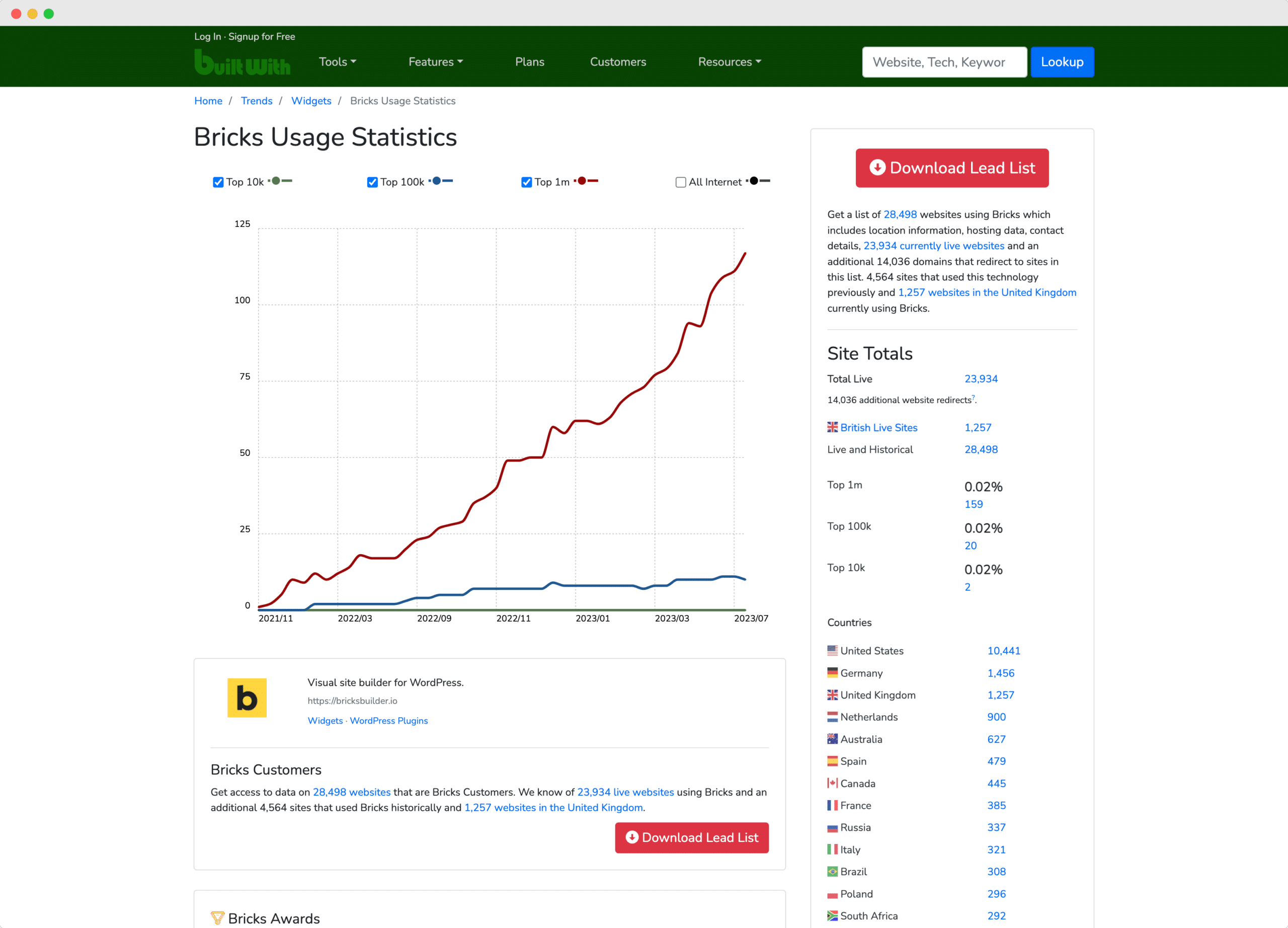
Task: Click the United States flag icon
Action: tap(832, 650)
